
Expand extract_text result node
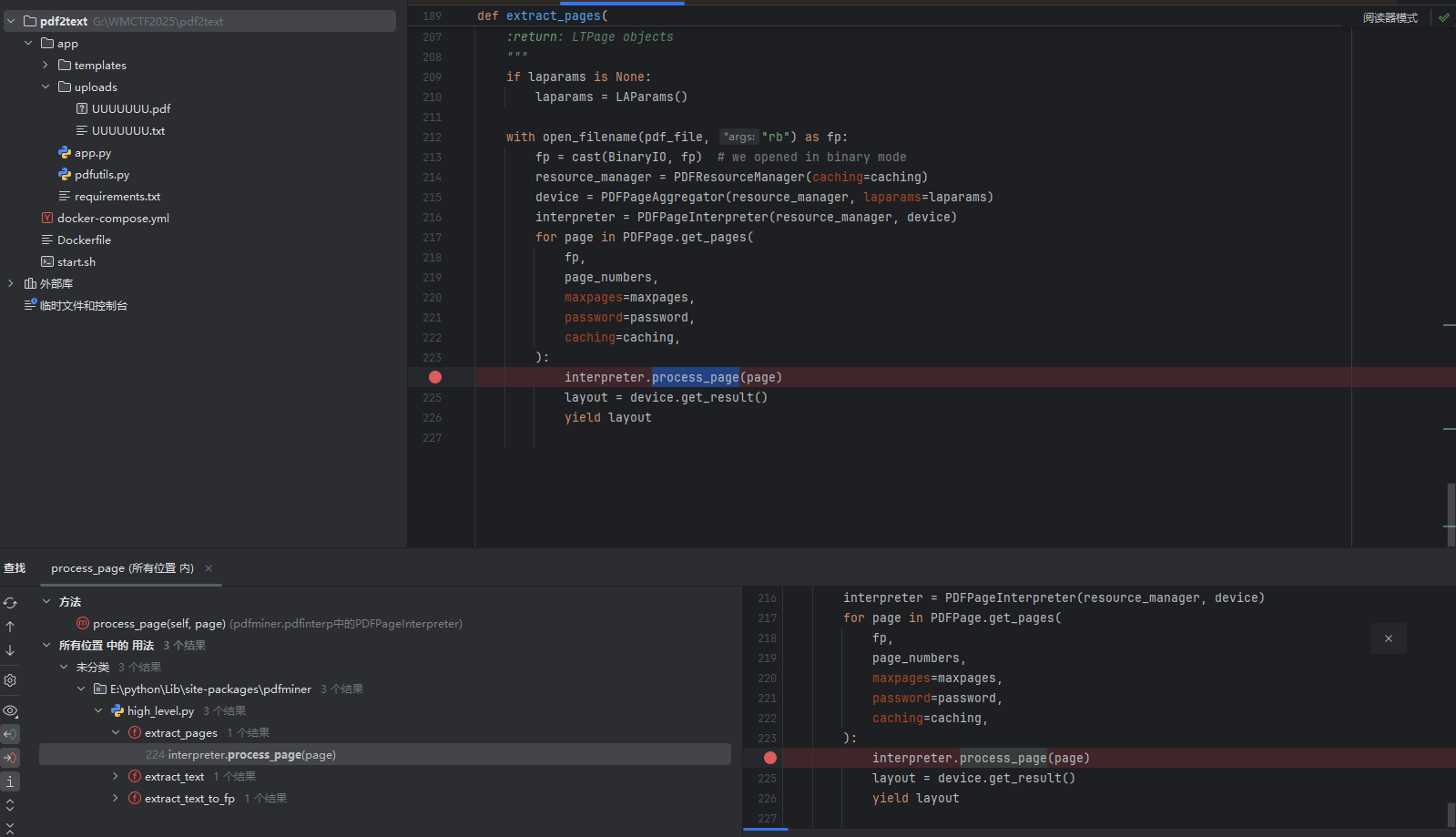pos(116,776)
